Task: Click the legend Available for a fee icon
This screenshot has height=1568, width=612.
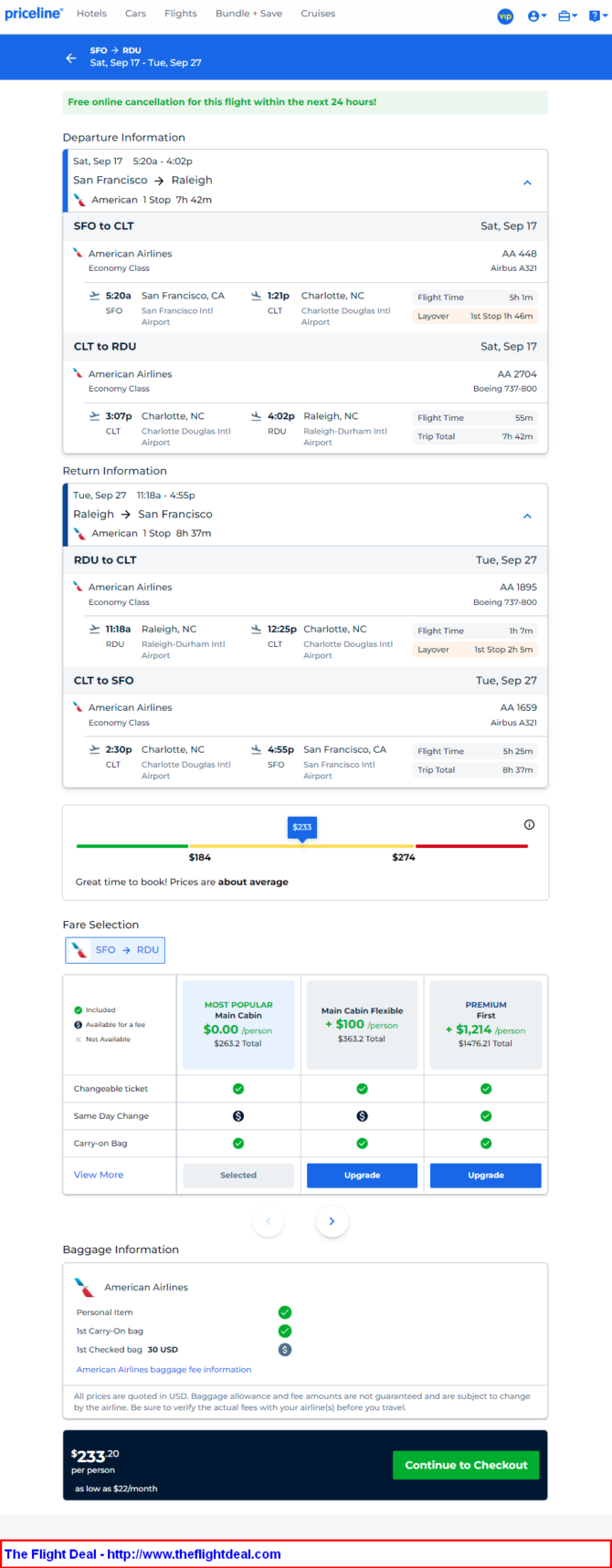Action: click(79, 1025)
